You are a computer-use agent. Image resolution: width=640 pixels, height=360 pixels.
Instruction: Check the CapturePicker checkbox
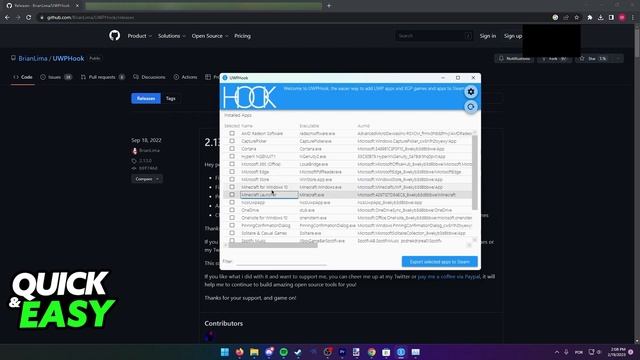[232, 141]
